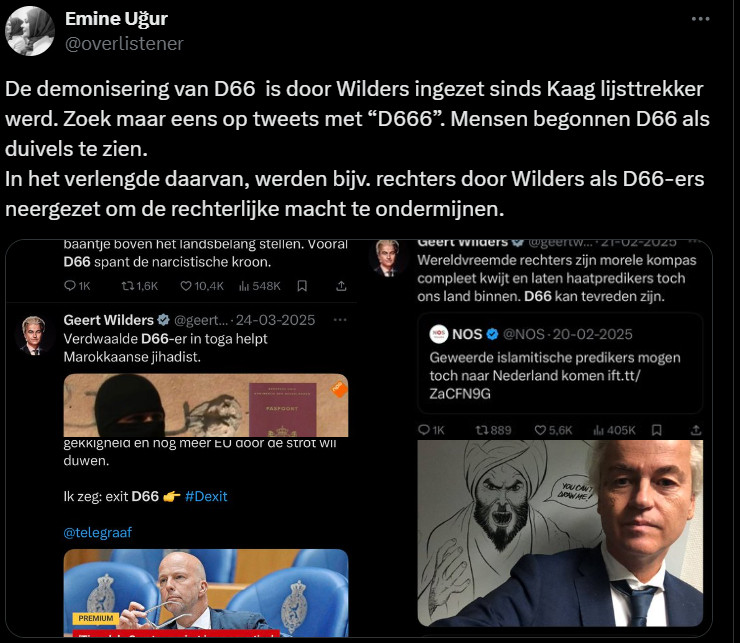Bookmark the tweet with 548K views
This screenshot has height=643, width=740.
(302, 286)
